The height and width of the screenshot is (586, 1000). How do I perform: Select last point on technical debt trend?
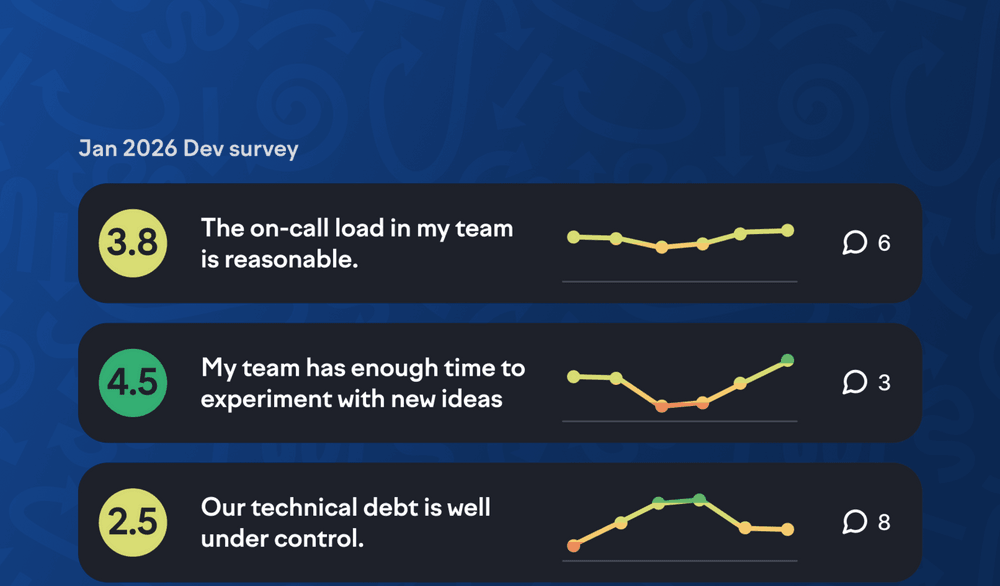[x=787, y=529]
